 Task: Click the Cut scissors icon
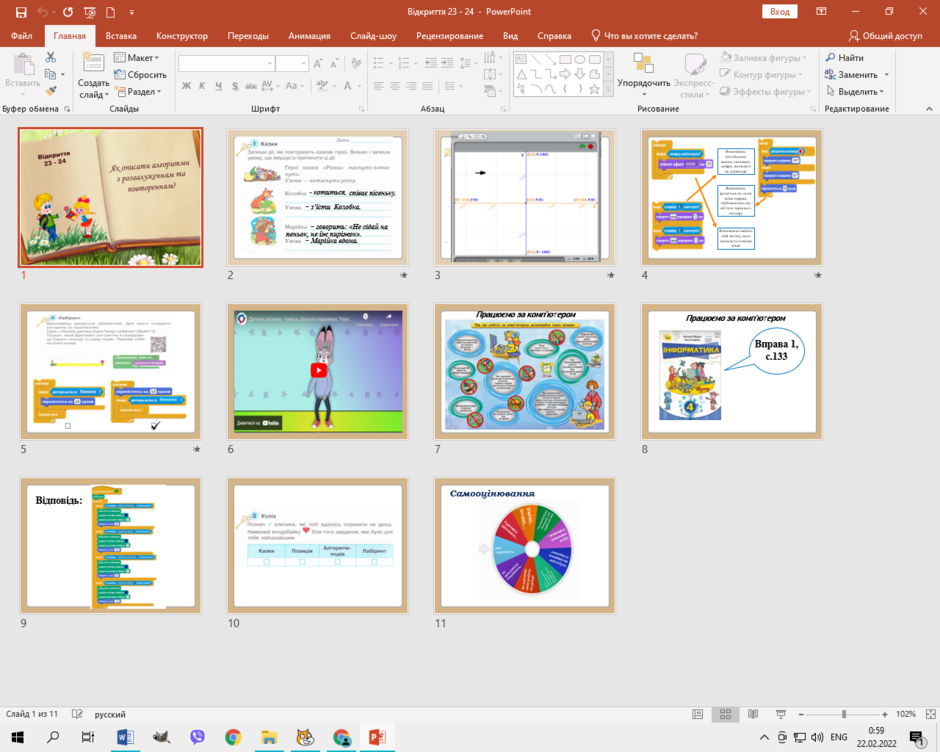(x=51, y=57)
